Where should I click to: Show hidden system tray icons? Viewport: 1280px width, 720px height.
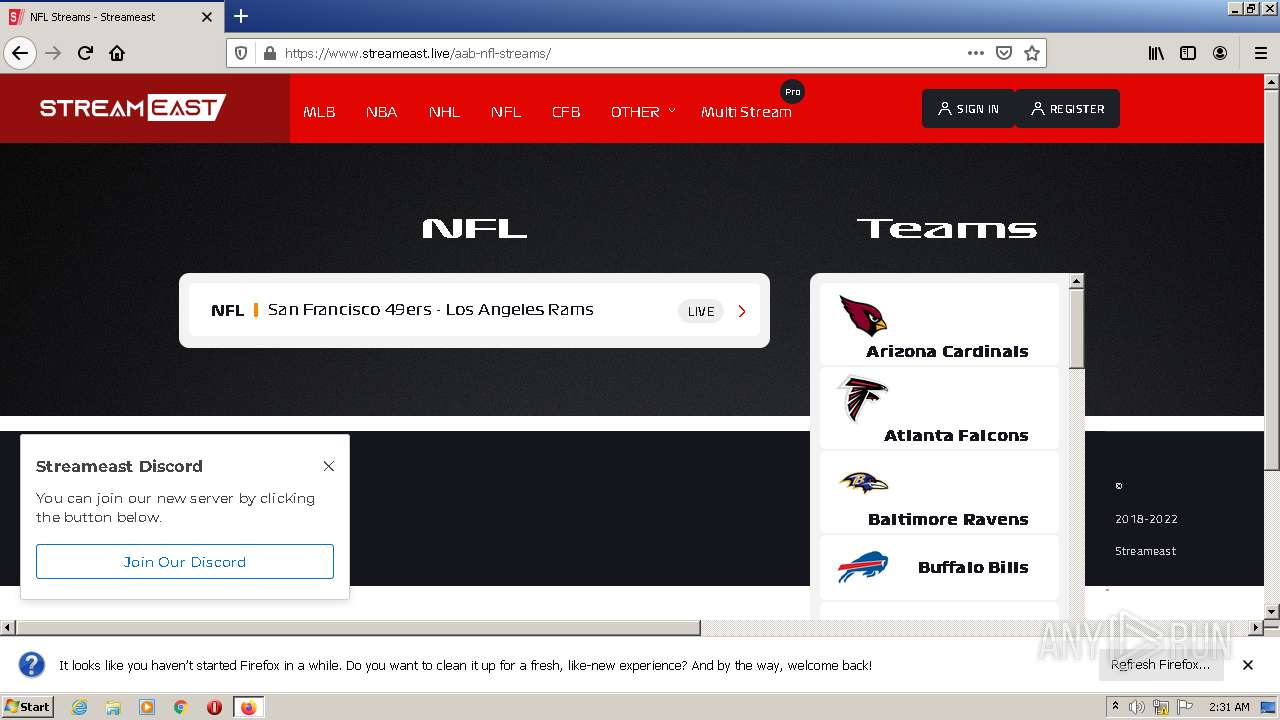click(1115, 707)
